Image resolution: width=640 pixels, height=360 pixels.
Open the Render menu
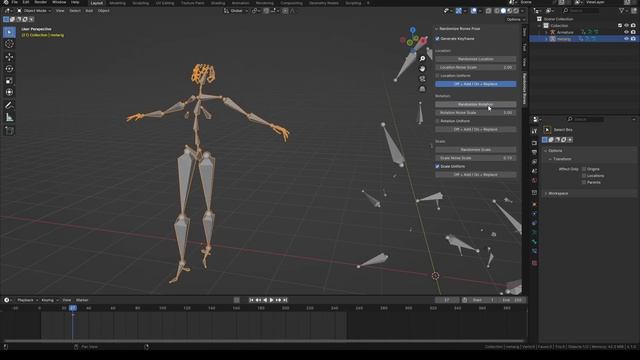click(x=41, y=2)
